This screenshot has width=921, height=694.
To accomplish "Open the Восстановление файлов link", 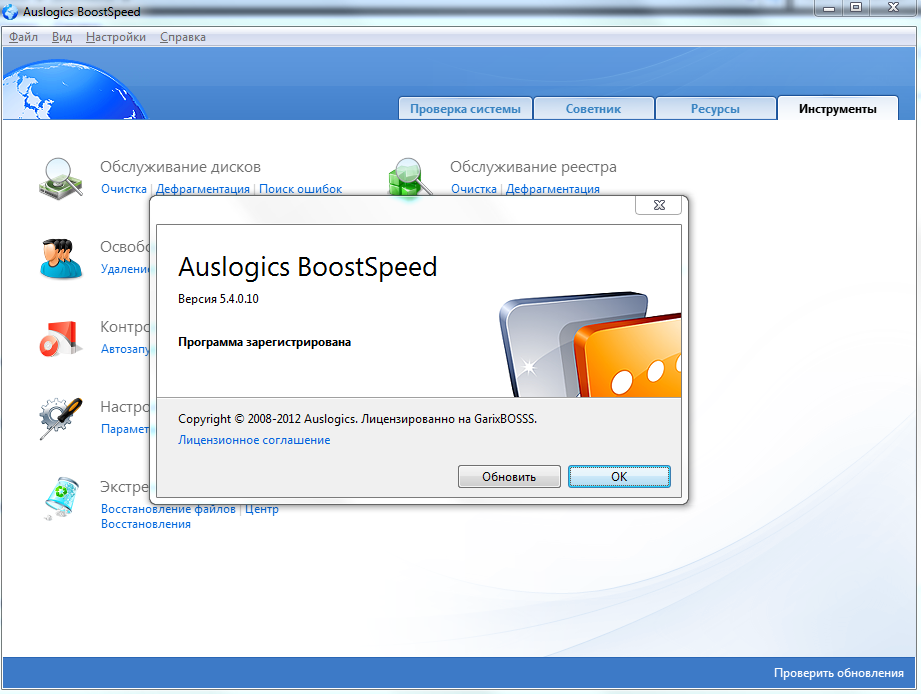I will (169, 509).
